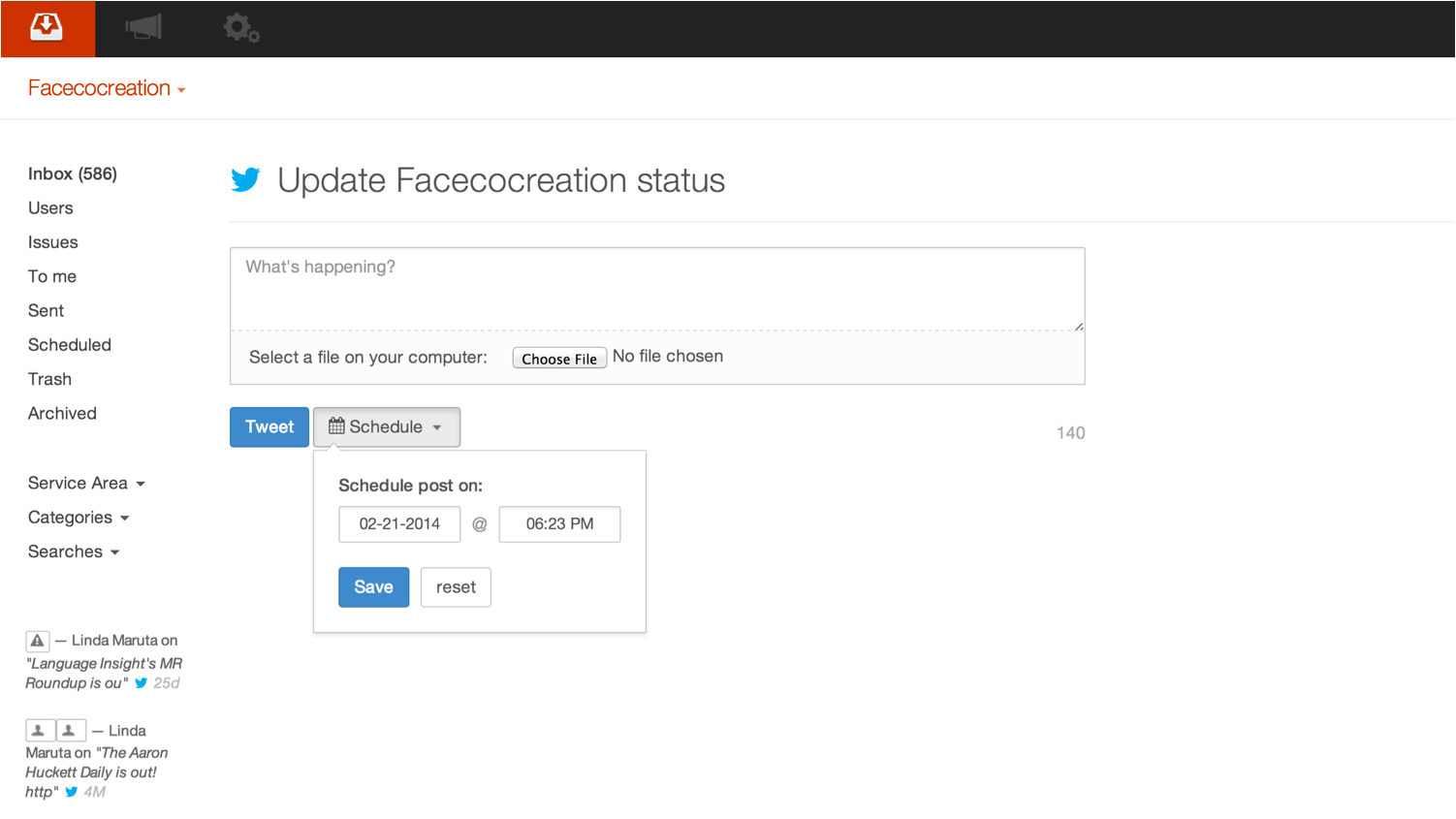Save the scheduled post time
The width and height of the screenshot is (1456, 819).
click(x=373, y=587)
